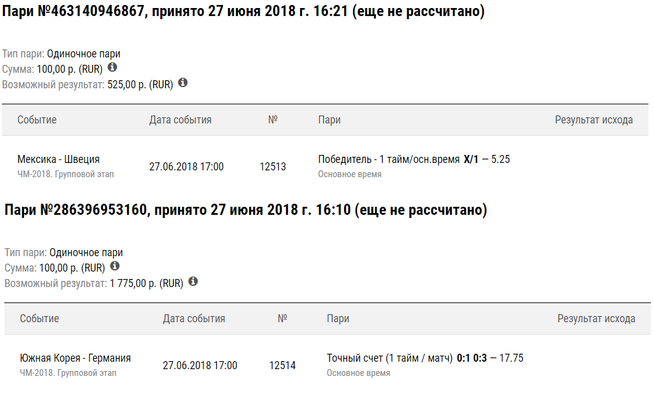
Task: Click info icon beside second bet's 100,00 sum
Action: coord(115,267)
